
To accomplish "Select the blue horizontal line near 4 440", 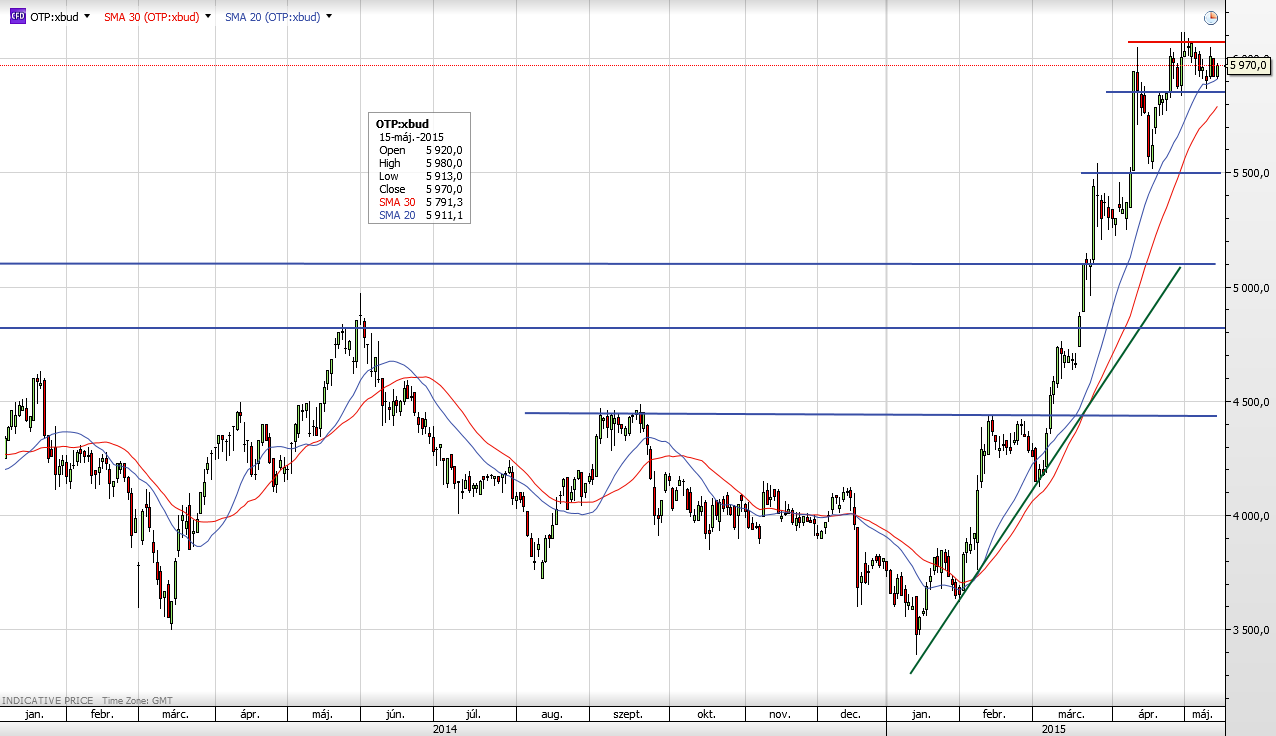I will click(870, 414).
